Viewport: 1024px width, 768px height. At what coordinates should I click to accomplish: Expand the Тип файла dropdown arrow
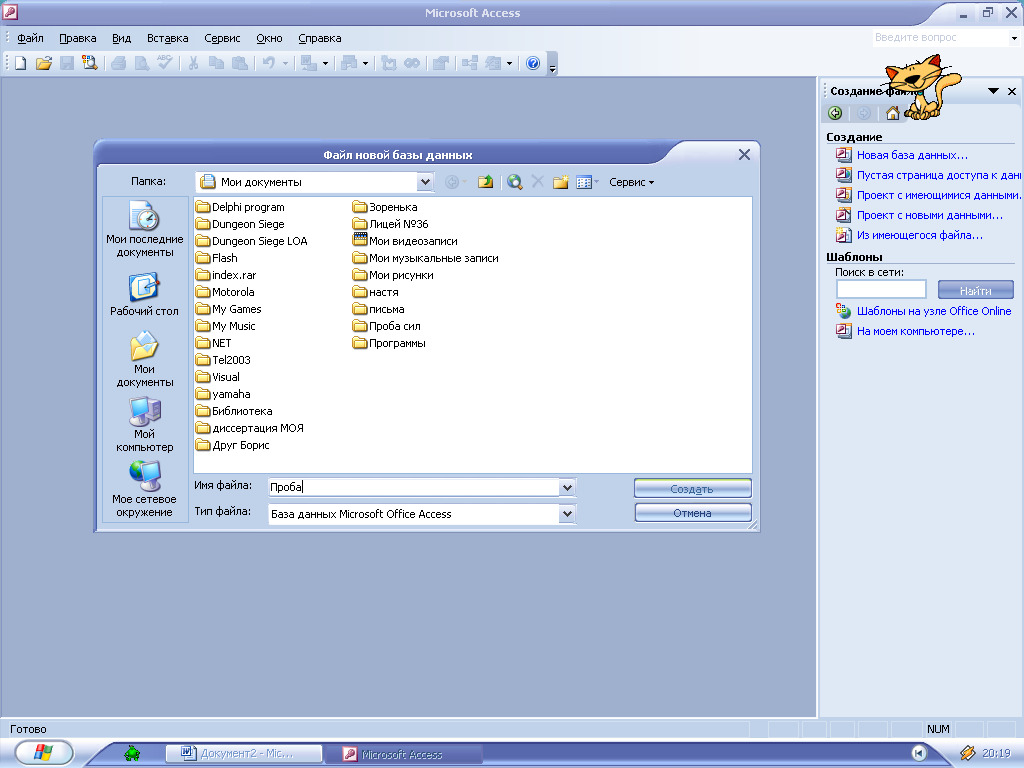click(x=567, y=514)
